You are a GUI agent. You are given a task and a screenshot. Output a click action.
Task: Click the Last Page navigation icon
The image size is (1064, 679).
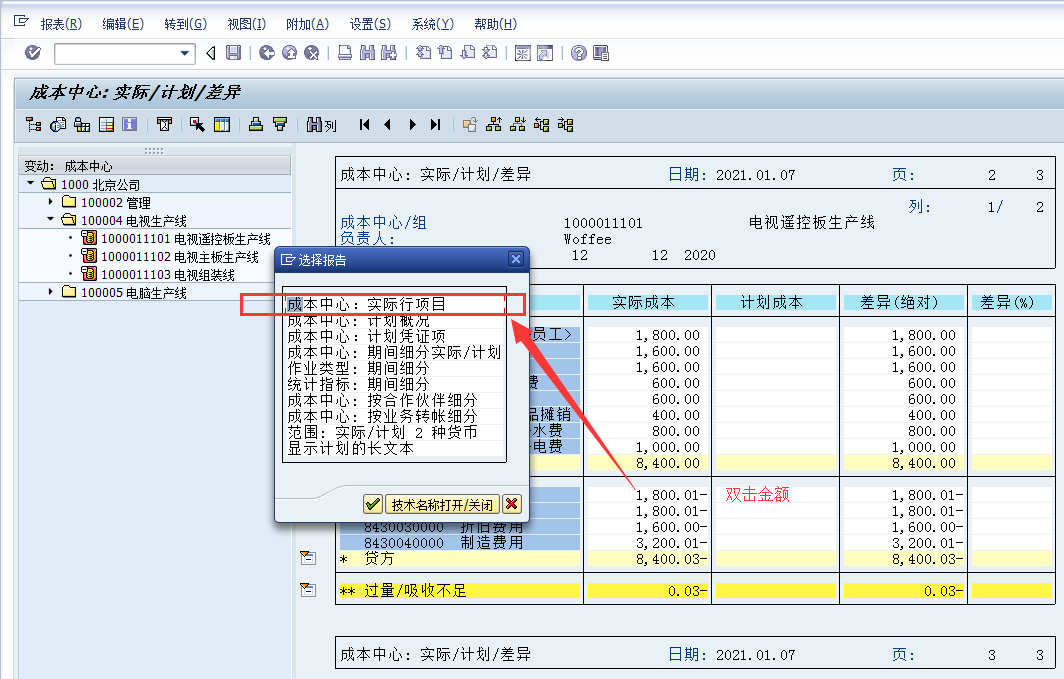coord(436,125)
